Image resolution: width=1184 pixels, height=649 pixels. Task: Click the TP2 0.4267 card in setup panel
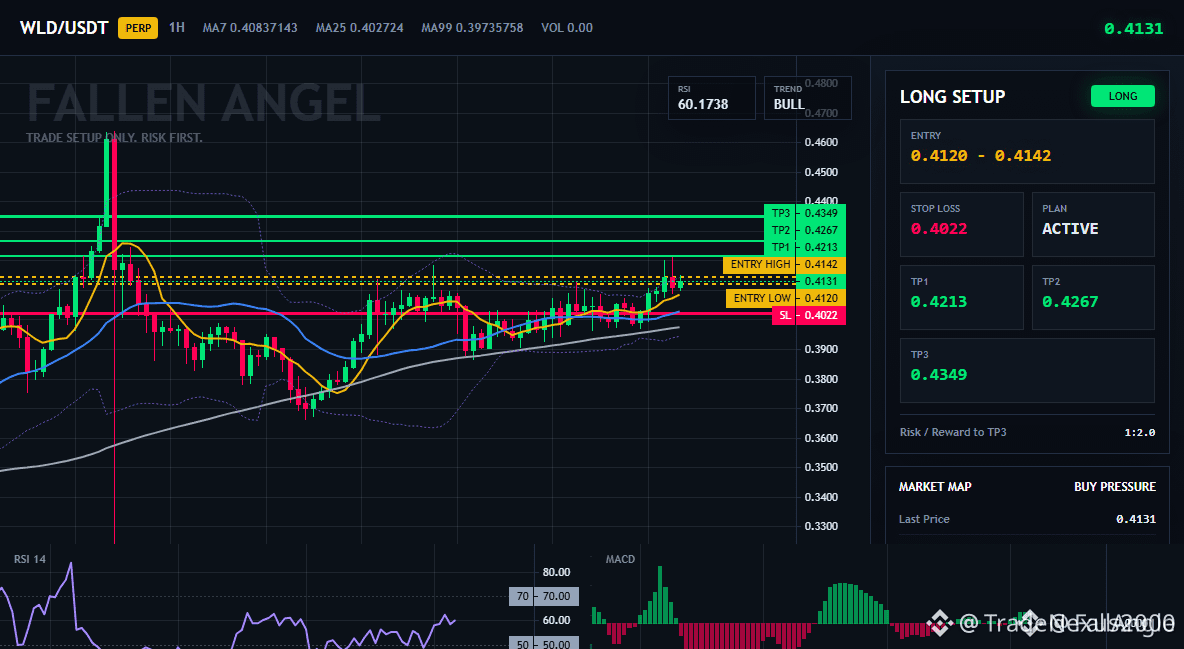tap(1093, 297)
